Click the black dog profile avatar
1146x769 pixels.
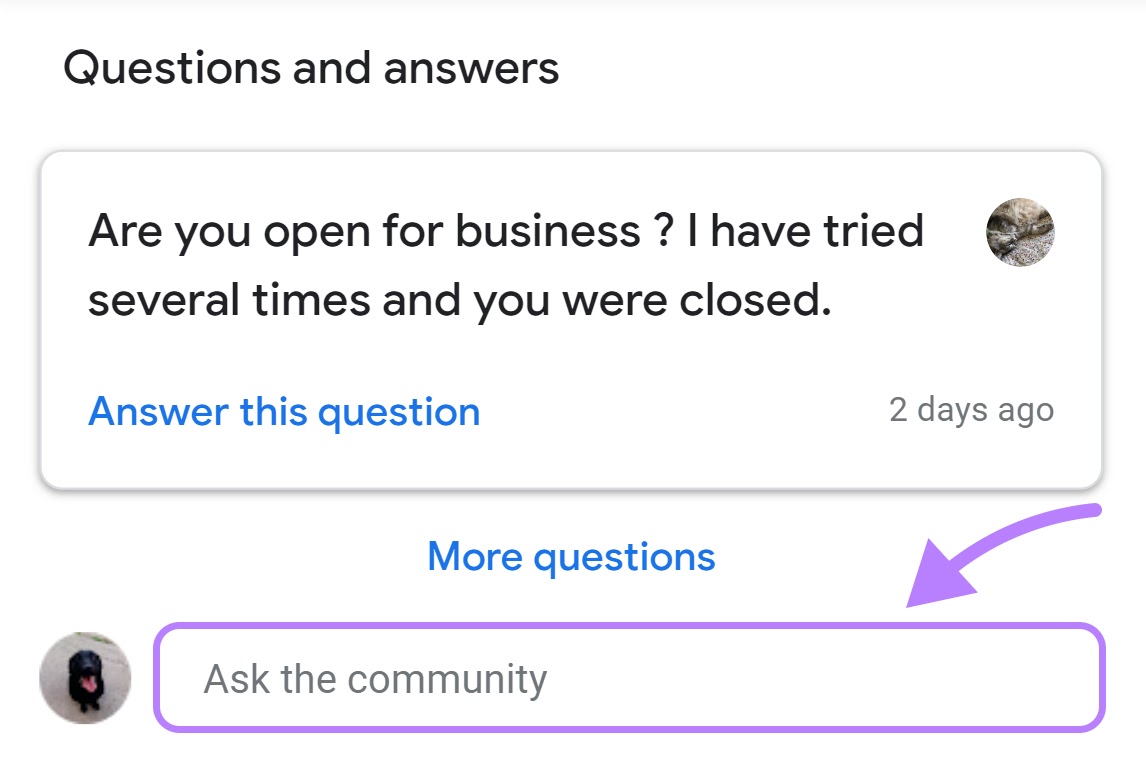(85, 678)
